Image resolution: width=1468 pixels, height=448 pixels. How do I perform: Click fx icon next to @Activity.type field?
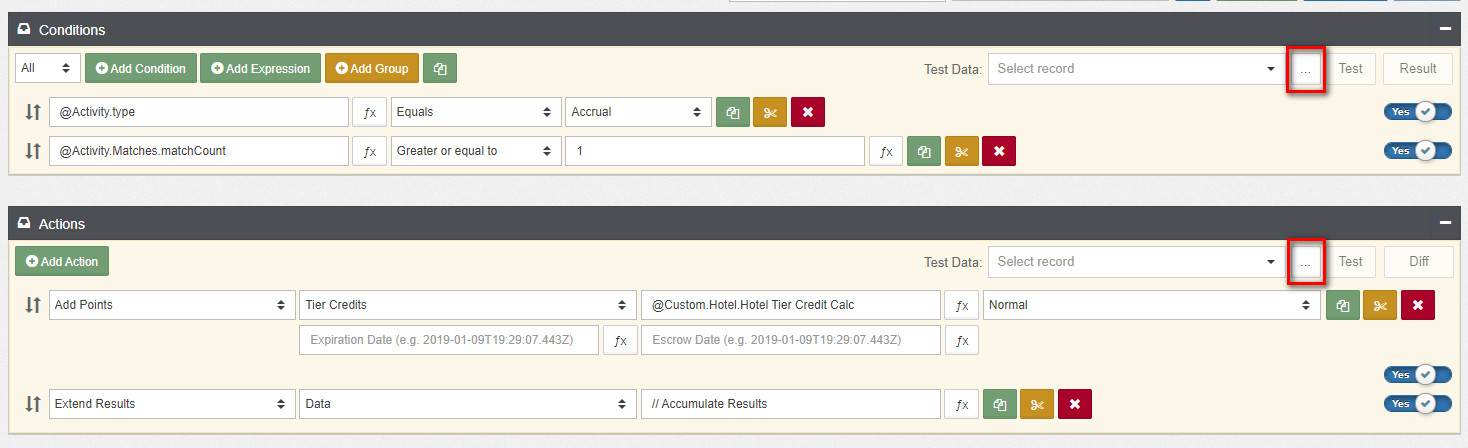click(x=369, y=112)
